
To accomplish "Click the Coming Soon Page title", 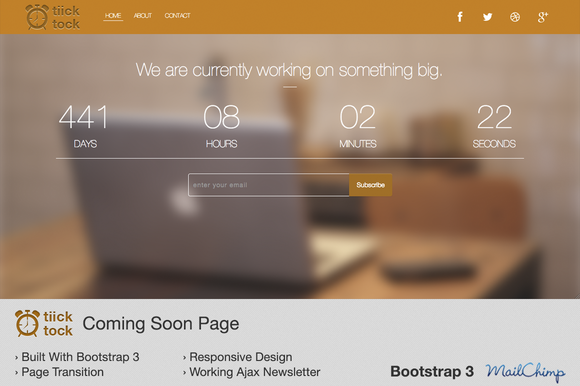I will [x=161, y=324].
